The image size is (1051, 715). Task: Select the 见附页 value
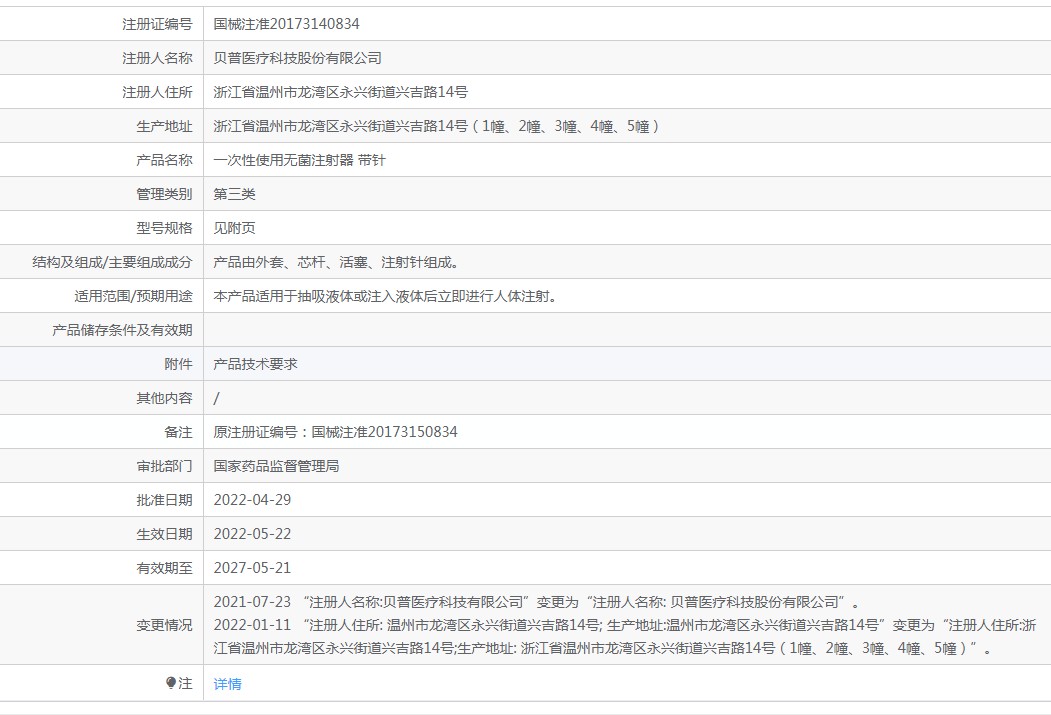pos(235,228)
